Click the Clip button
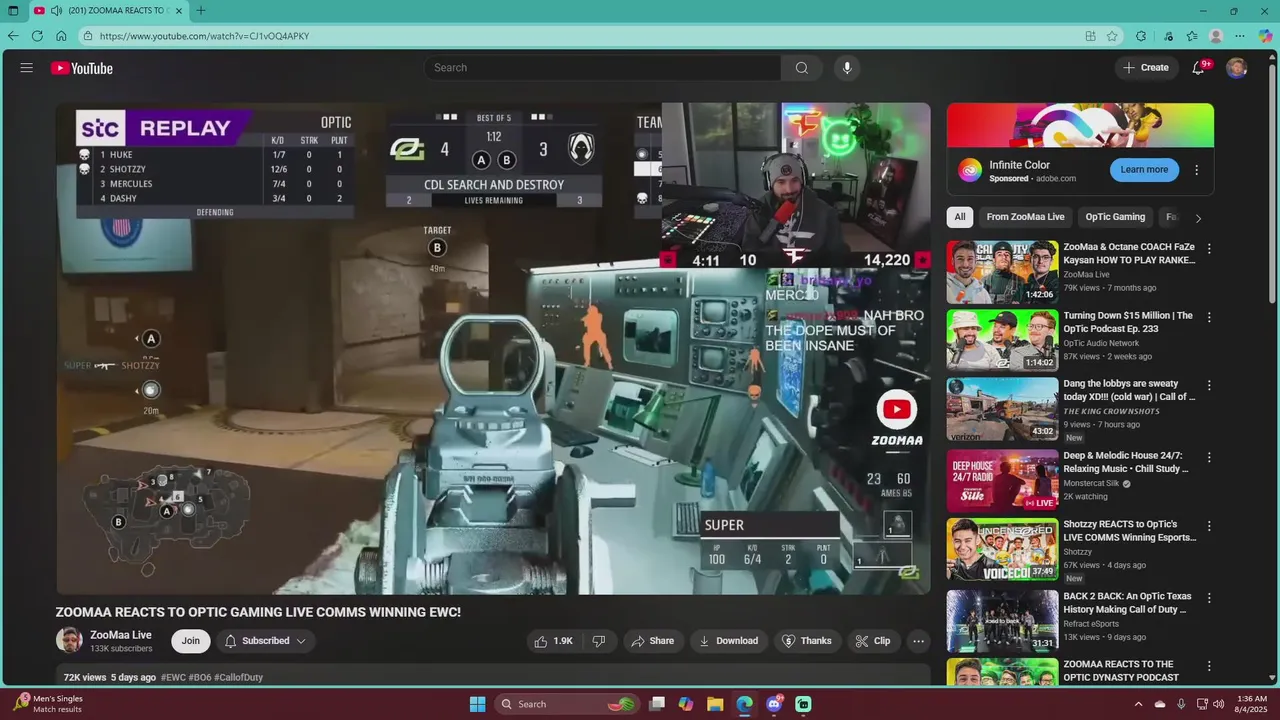This screenshot has width=1280, height=720. [873, 641]
